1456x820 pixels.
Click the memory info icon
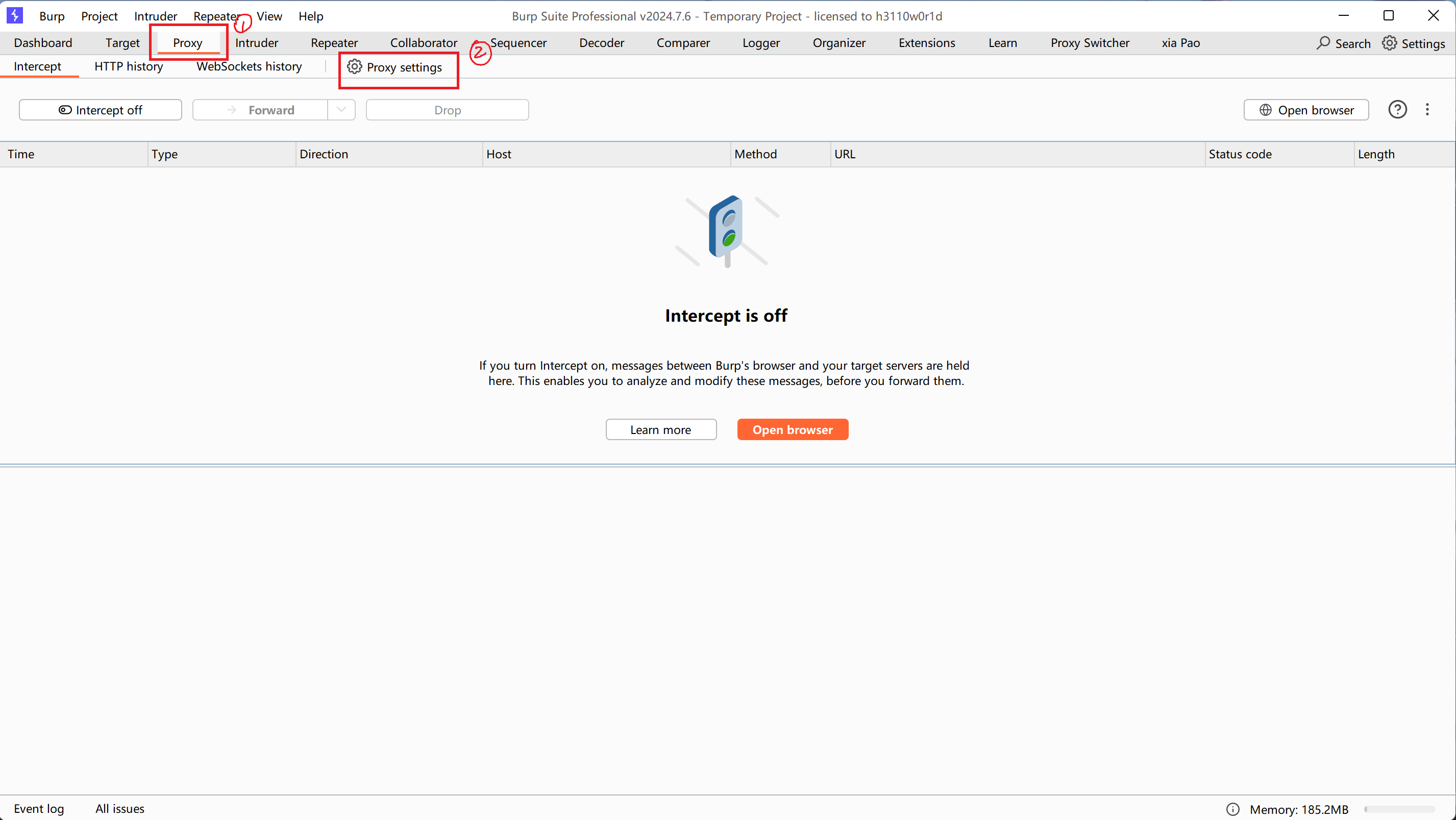(x=1233, y=809)
